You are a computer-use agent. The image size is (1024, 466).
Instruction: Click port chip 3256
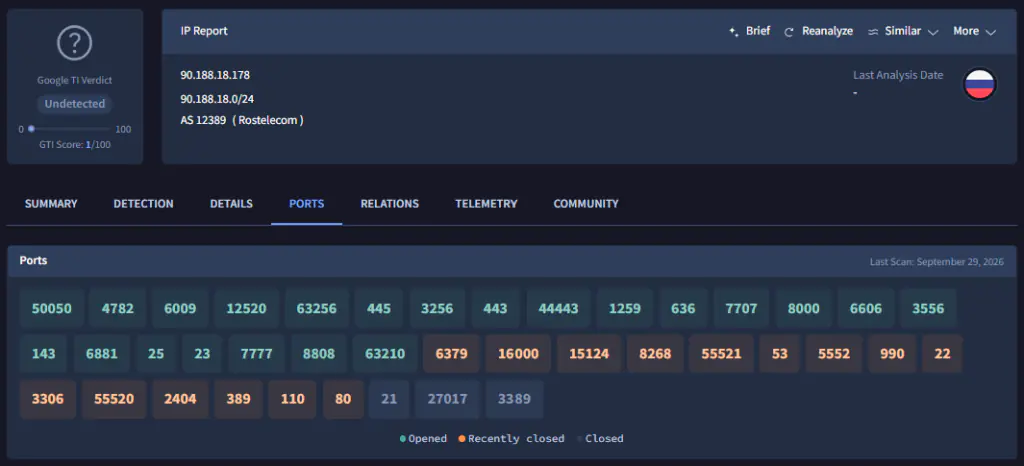[438, 309]
